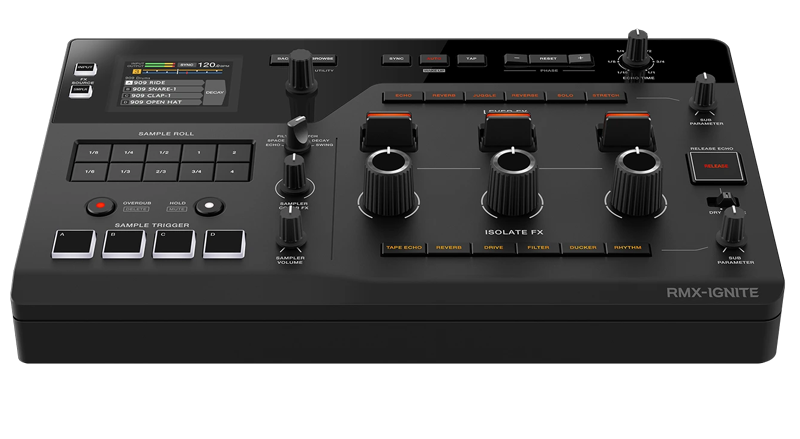Viewport: 800px width, 439px height.
Task: Click the SYNC button in tempo section
Action: [396, 59]
